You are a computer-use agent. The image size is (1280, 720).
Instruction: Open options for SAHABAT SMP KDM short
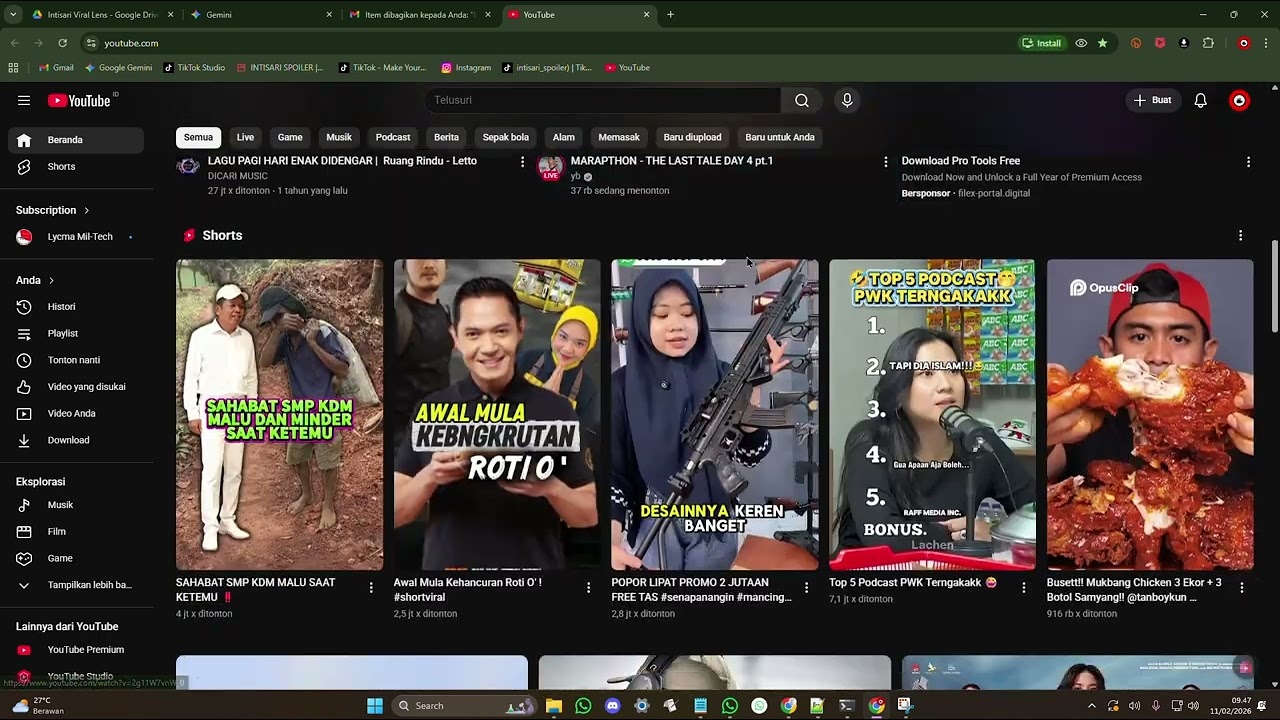[x=371, y=588]
